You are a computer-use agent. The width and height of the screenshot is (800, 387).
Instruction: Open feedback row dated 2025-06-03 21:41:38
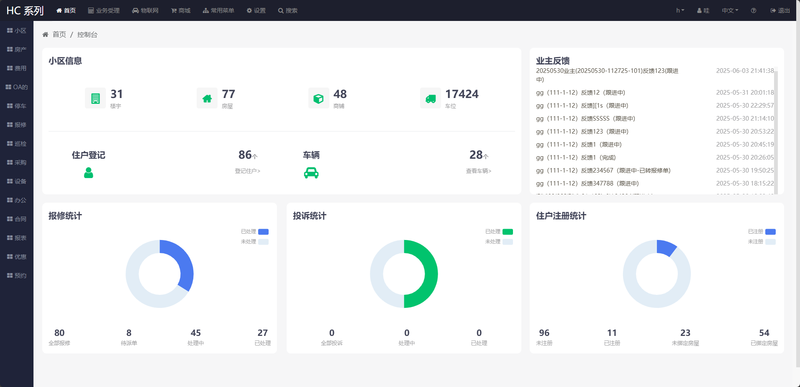(x=655, y=75)
